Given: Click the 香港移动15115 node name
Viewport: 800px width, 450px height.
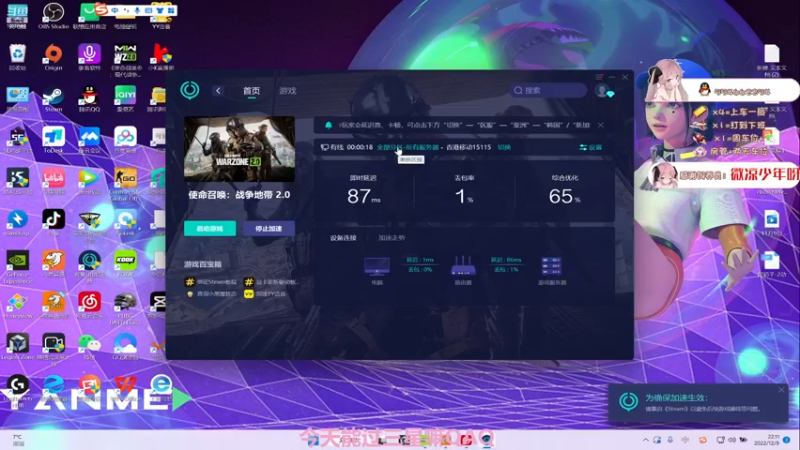Looking at the screenshot, I should pyautogui.click(x=468, y=147).
